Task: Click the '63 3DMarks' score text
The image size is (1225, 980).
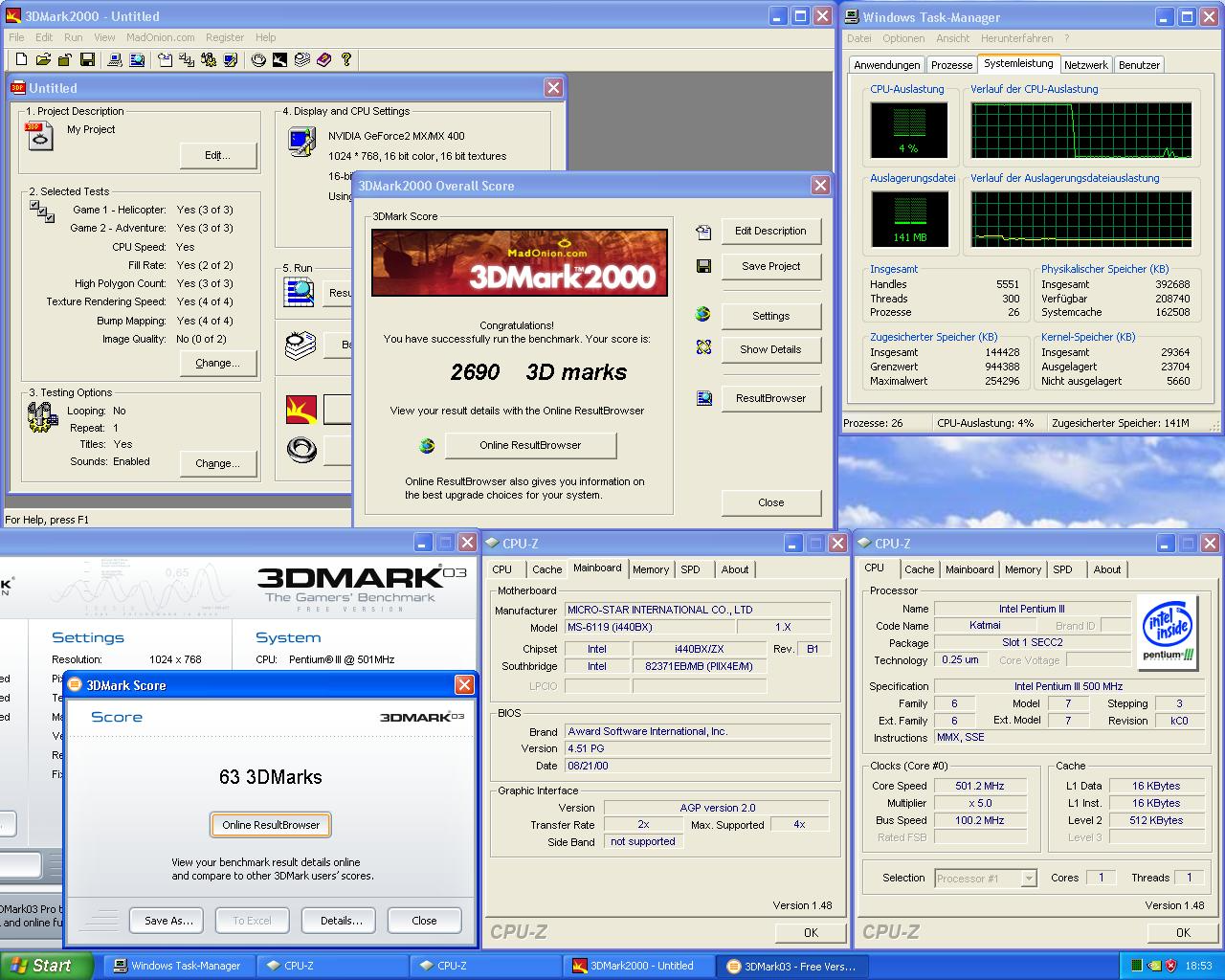Action: pos(271,777)
